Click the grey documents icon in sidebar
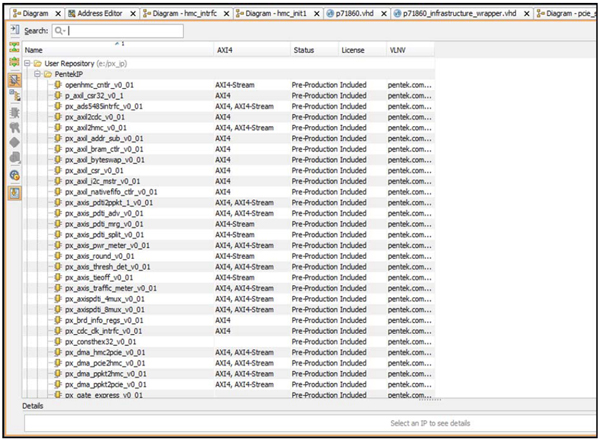Viewport: 600px width, 440px height. (15, 157)
